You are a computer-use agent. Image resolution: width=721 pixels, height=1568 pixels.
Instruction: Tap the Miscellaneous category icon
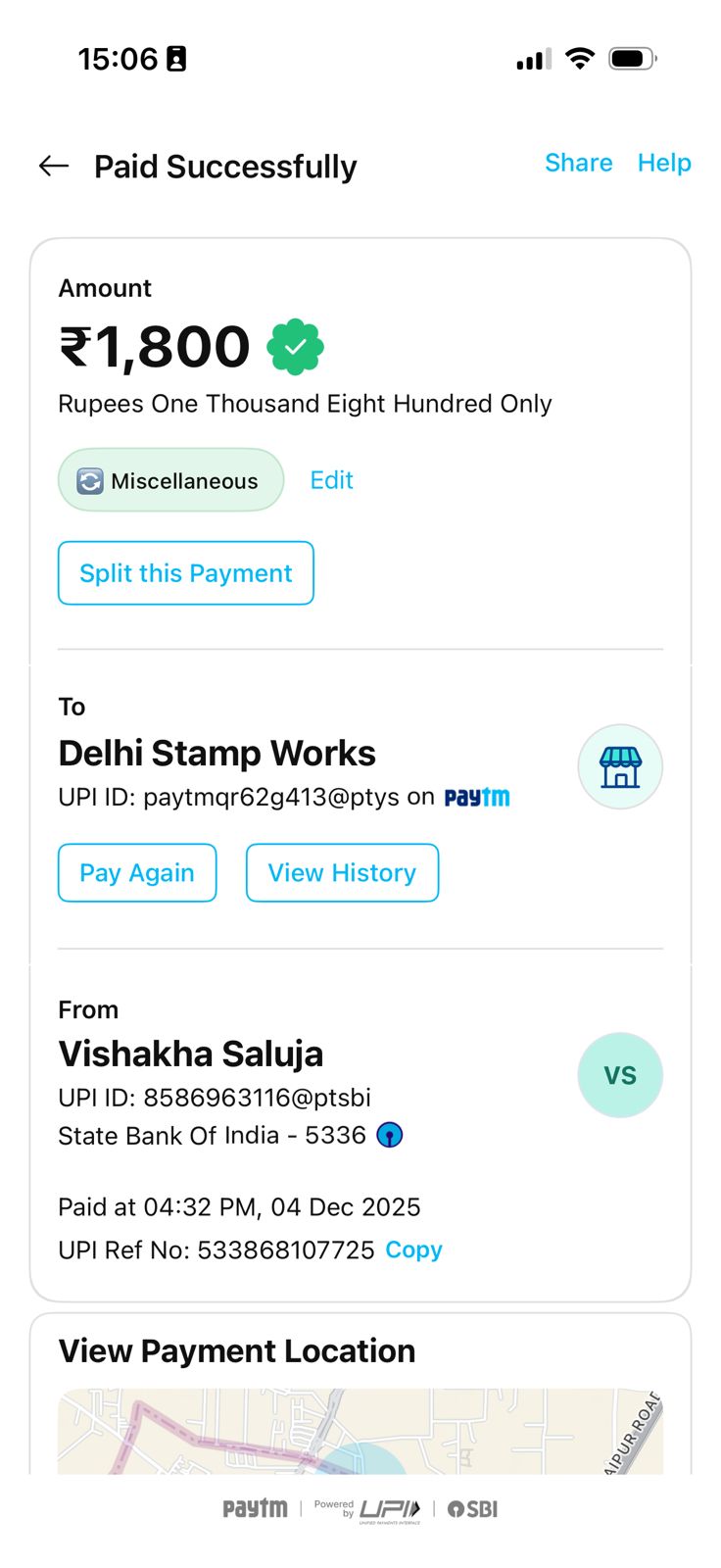point(90,481)
